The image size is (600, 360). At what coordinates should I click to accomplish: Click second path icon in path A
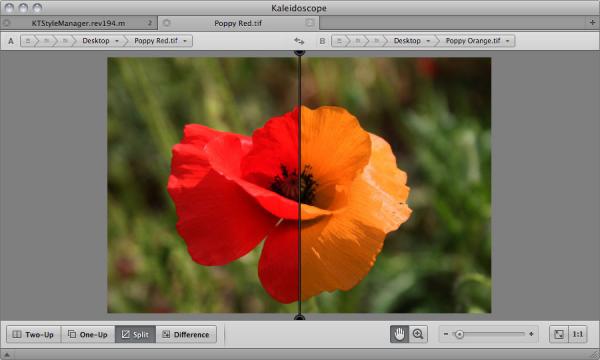click(x=46, y=41)
